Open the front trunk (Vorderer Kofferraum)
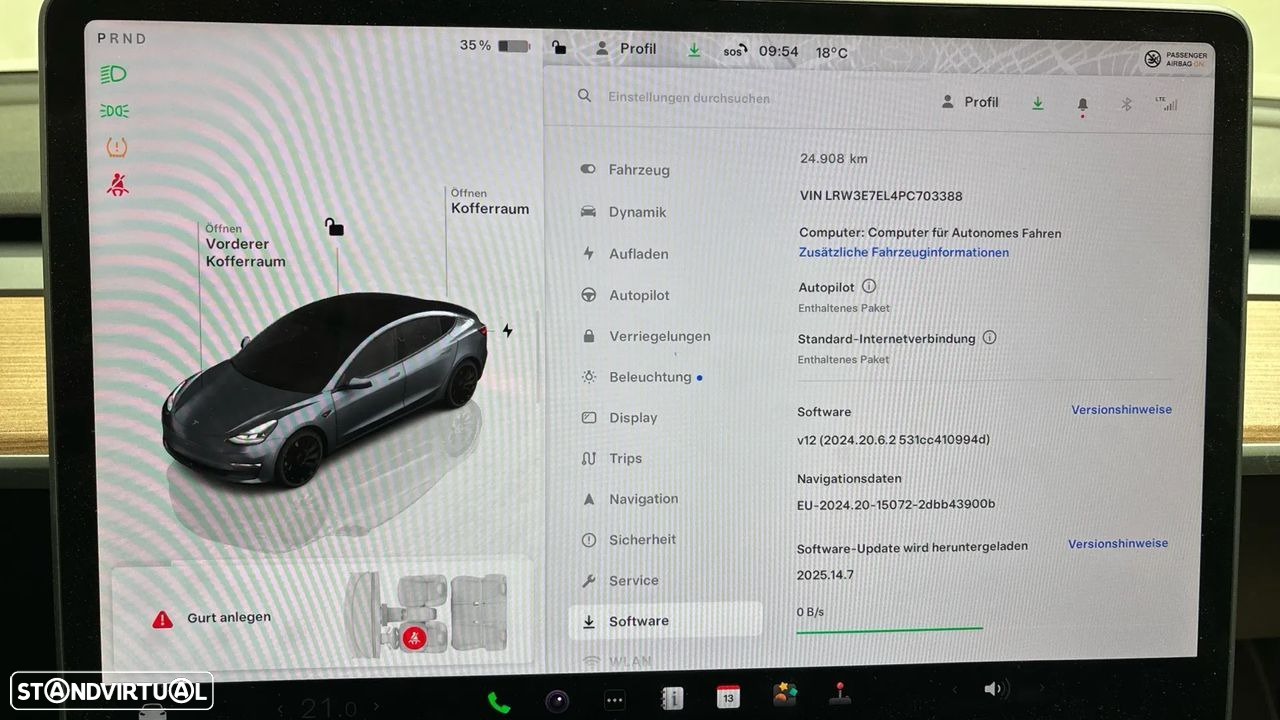This screenshot has width=1280, height=720. coord(245,246)
